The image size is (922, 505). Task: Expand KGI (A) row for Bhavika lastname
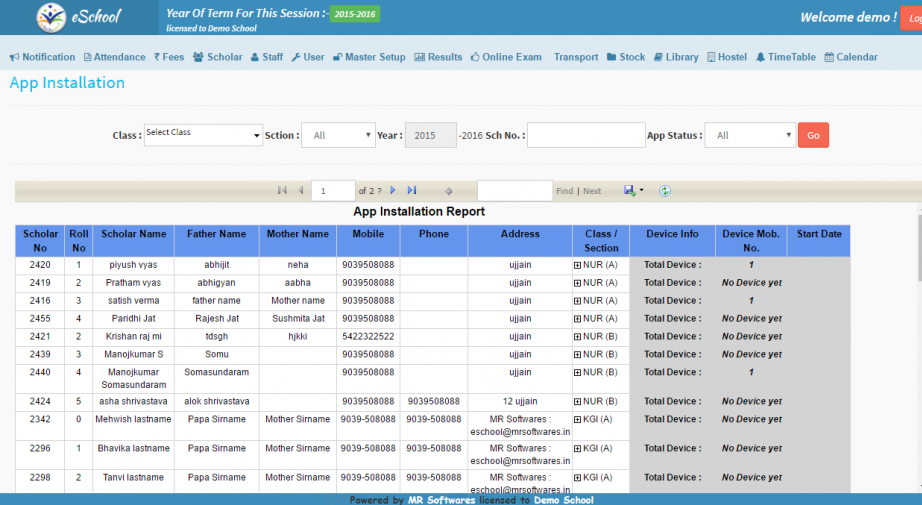(x=577, y=449)
